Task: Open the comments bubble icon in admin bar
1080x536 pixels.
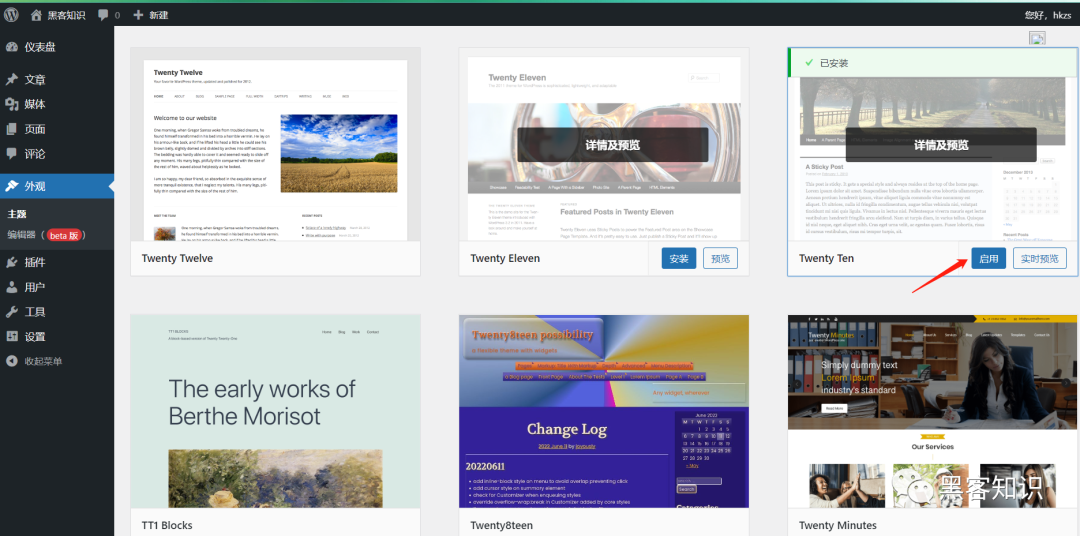Action: tap(103, 14)
